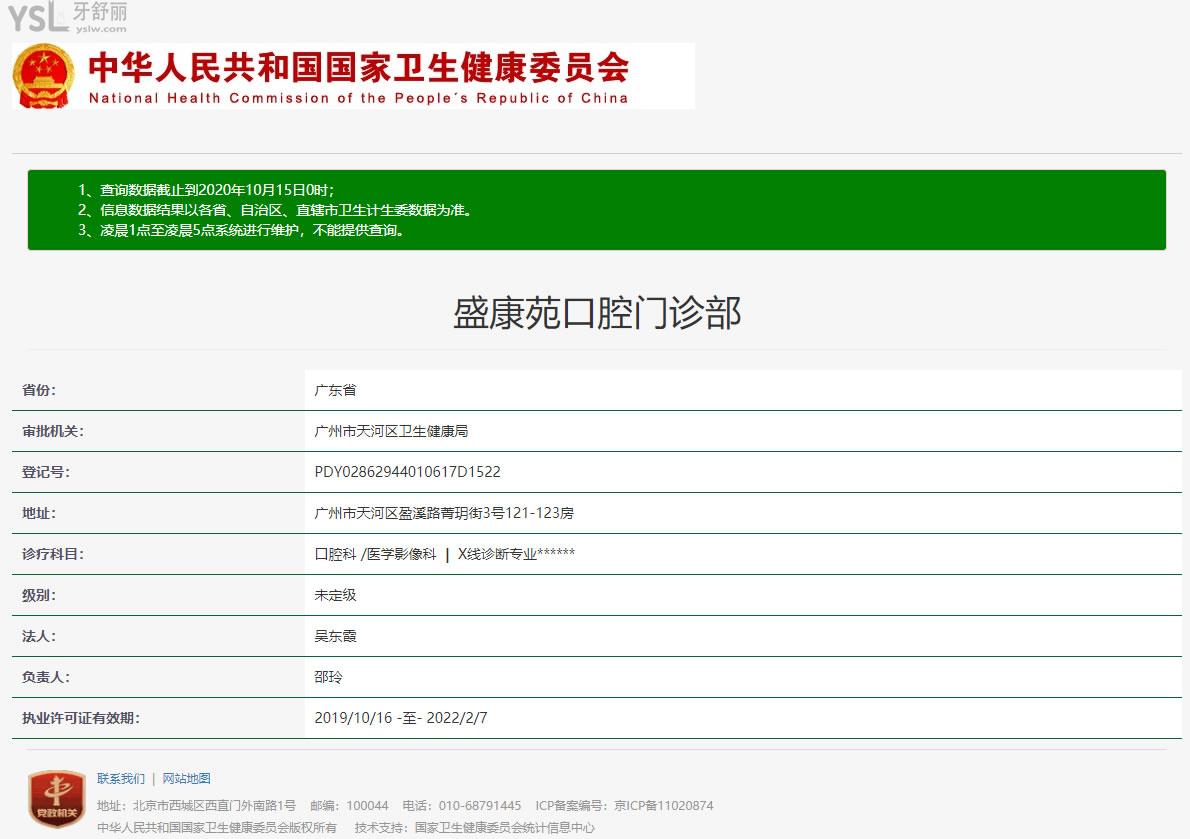The width and height of the screenshot is (1190, 839).
Task: Click the 审批机关: label
Action: pyautogui.click(x=53, y=431)
